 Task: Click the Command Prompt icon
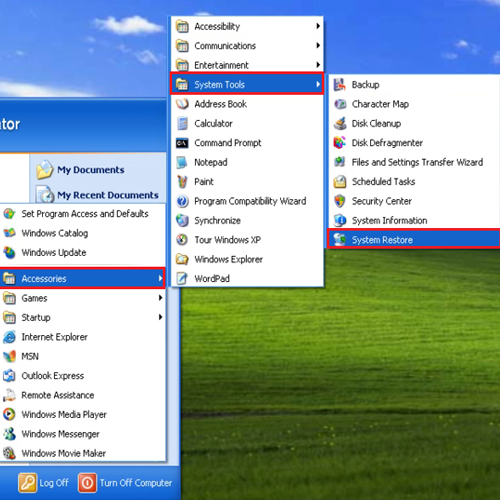[182, 143]
